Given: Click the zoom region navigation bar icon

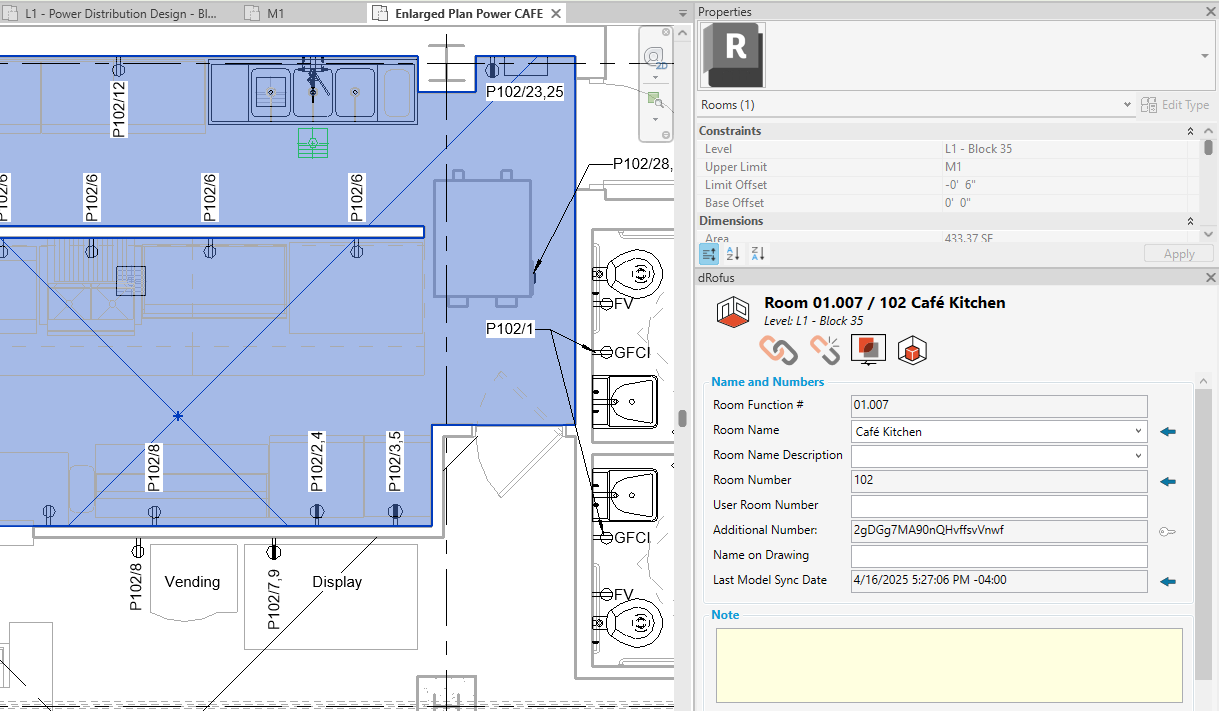Looking at the screenshot, I should click(x=655, y=100).
